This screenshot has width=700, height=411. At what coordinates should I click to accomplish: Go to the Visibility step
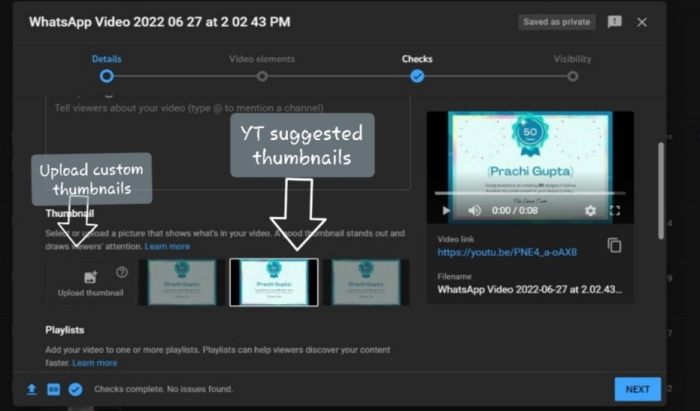point(573,76)
